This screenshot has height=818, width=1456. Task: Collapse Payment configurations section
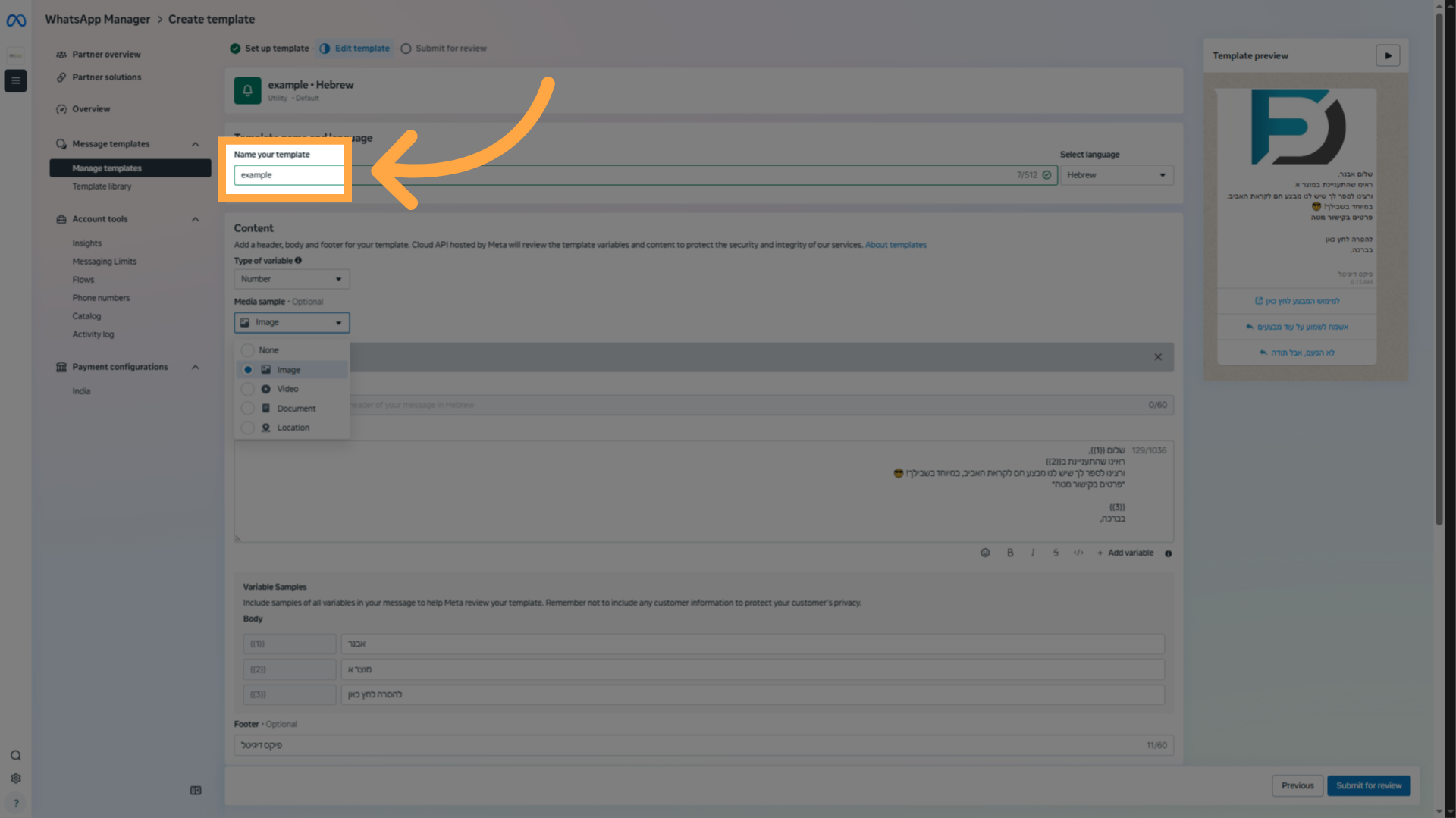coord(196,367)
